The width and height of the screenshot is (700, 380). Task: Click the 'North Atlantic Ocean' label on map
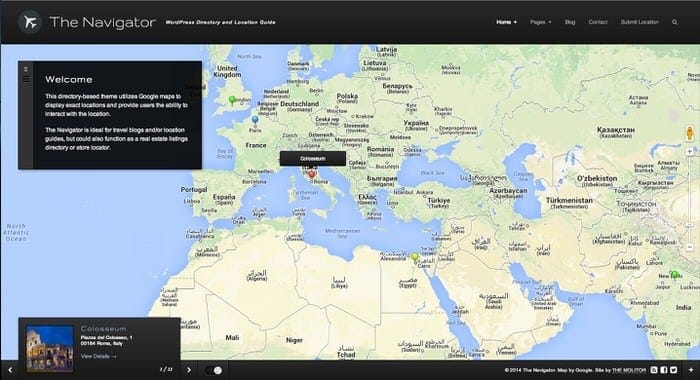(x=16, y=233)
